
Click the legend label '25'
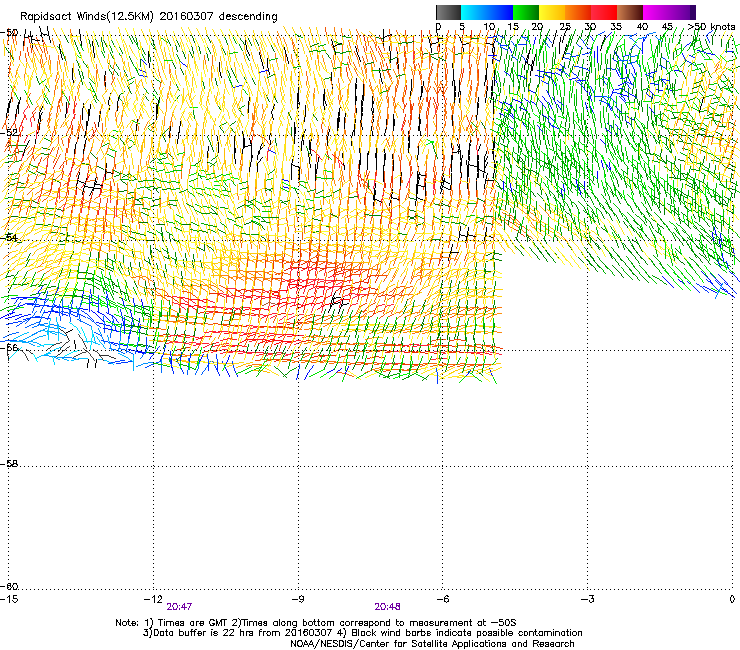click(565, 26)
